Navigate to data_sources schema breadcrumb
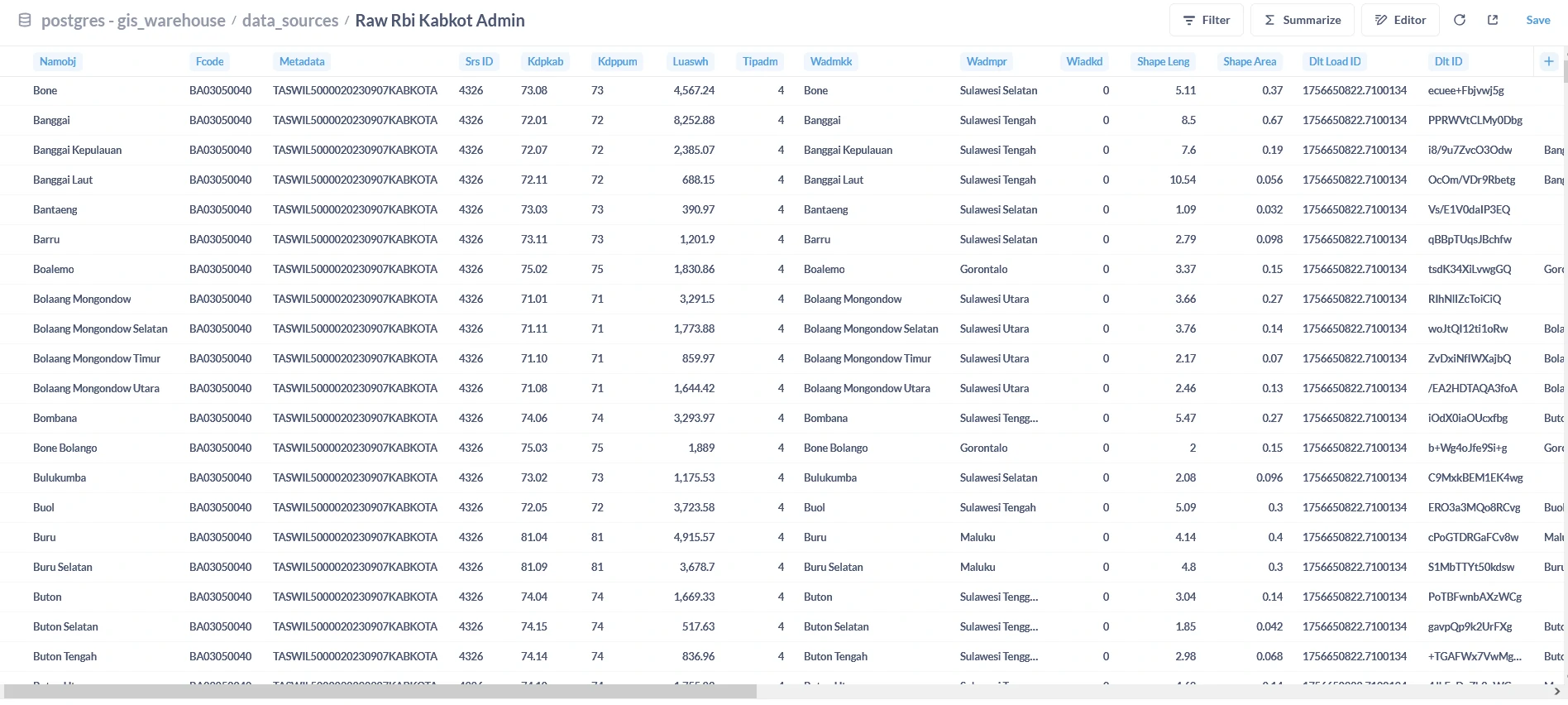The width and height of the screenshot is (1568, 705). pos(290,21)
